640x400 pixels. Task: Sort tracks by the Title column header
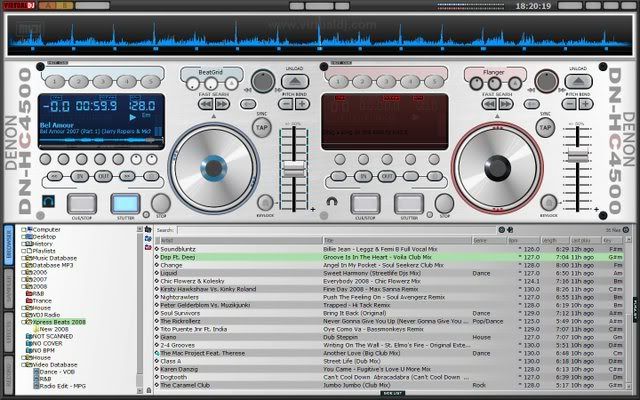pos(397,240)
